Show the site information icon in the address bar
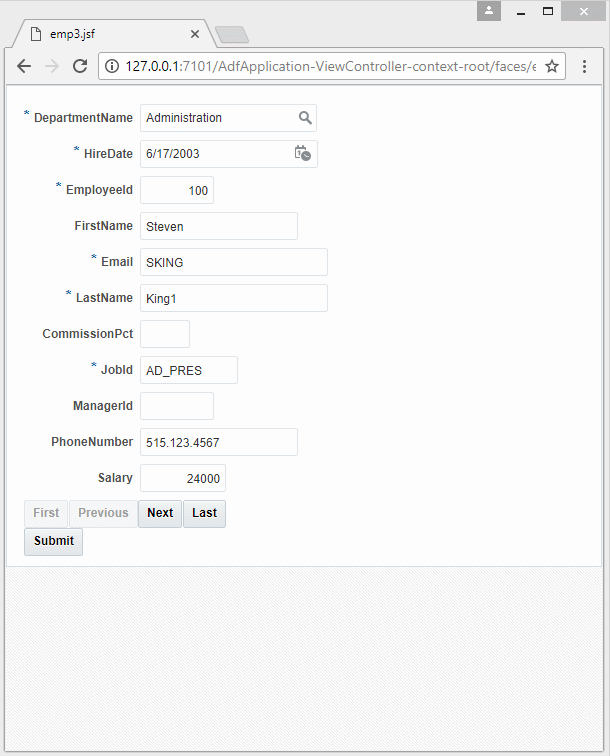 point(112,66)
